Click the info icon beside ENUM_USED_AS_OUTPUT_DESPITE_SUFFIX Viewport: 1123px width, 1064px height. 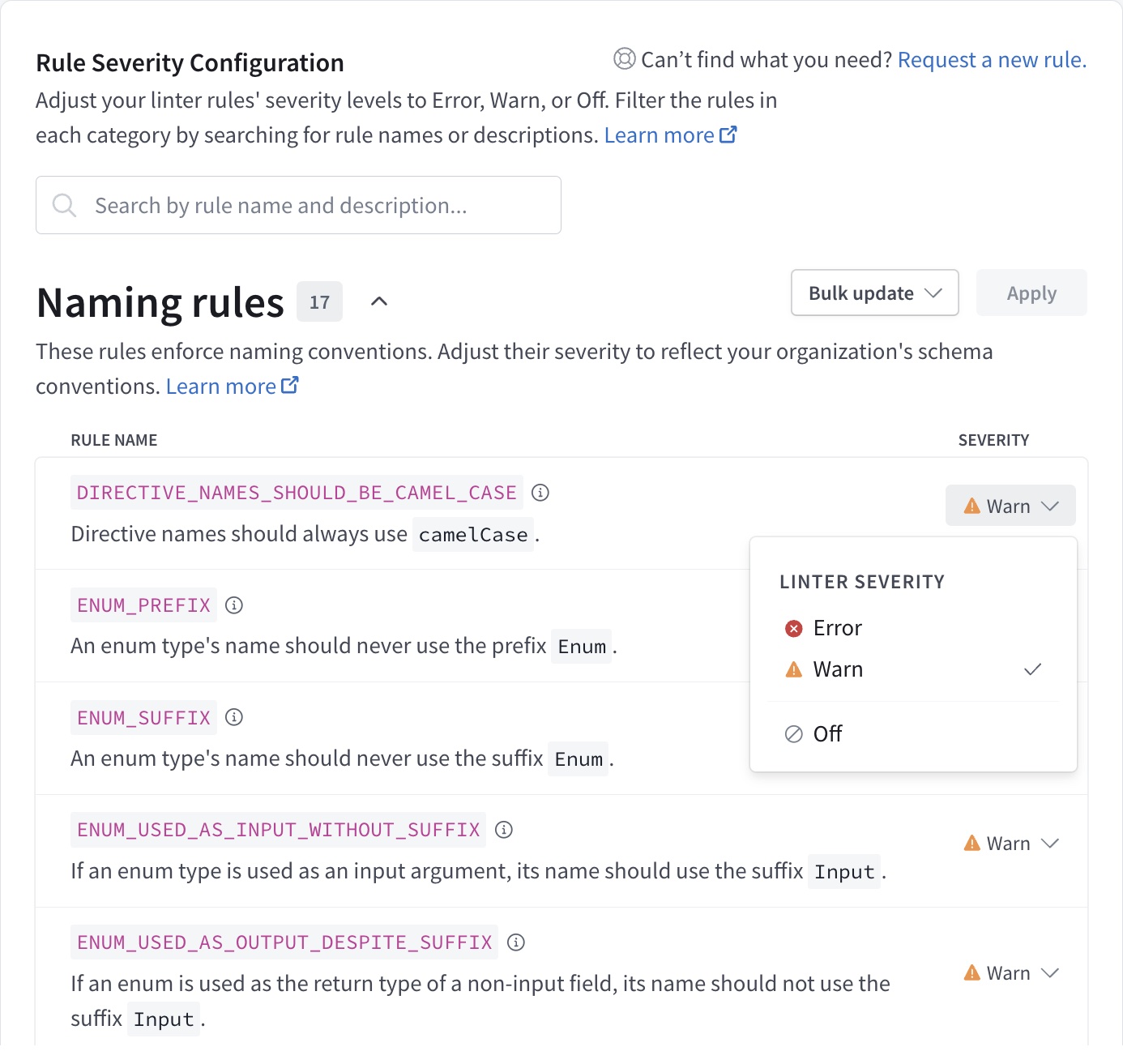(515, 942)
